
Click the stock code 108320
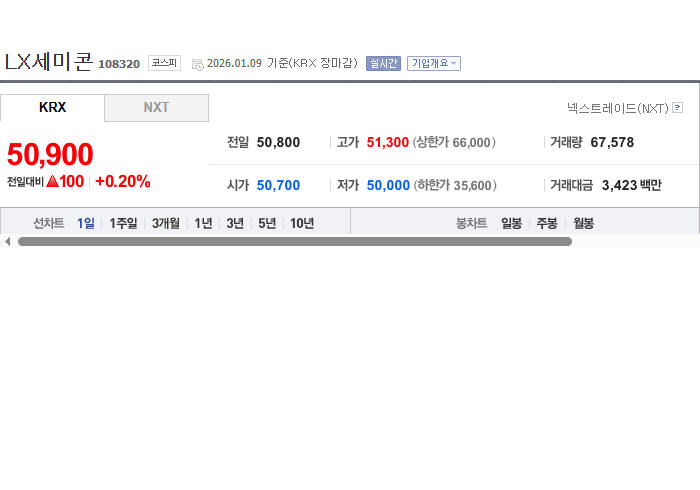[119, 64]
